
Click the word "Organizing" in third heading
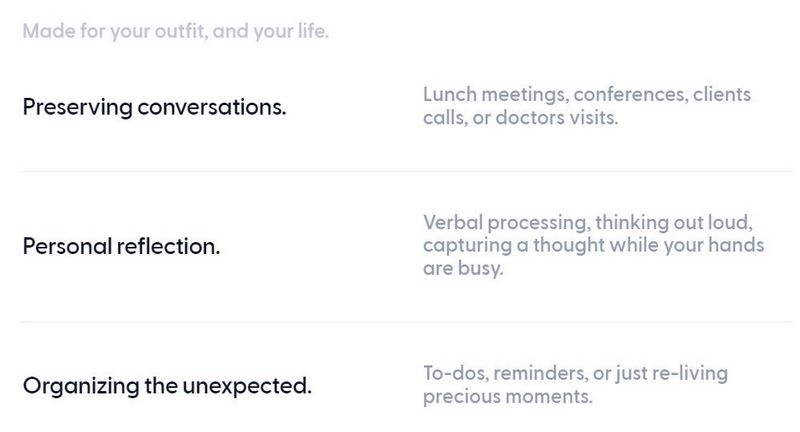pyautogui.click(x=81, y=386)
